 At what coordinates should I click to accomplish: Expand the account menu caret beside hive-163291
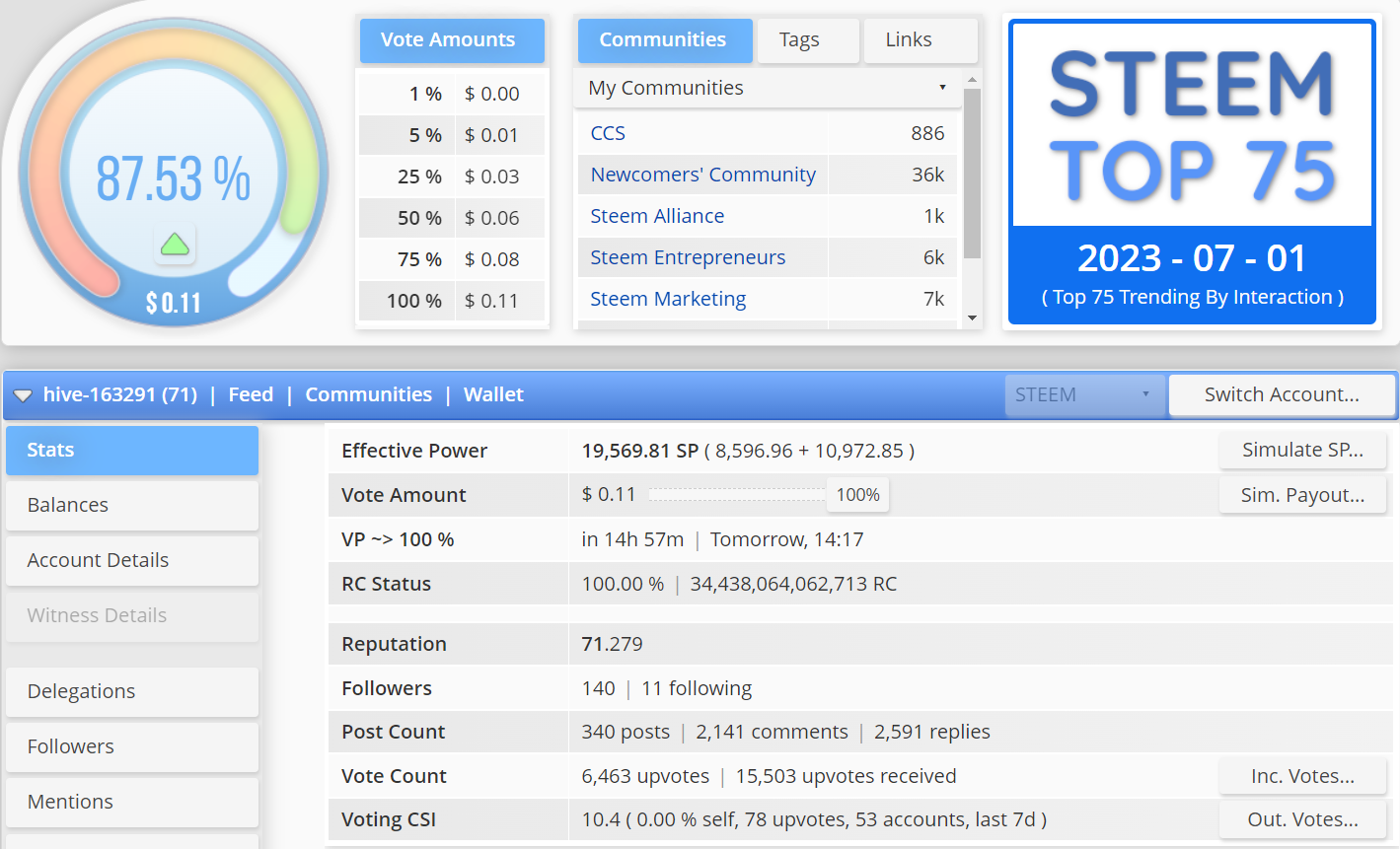coord(23,394)
